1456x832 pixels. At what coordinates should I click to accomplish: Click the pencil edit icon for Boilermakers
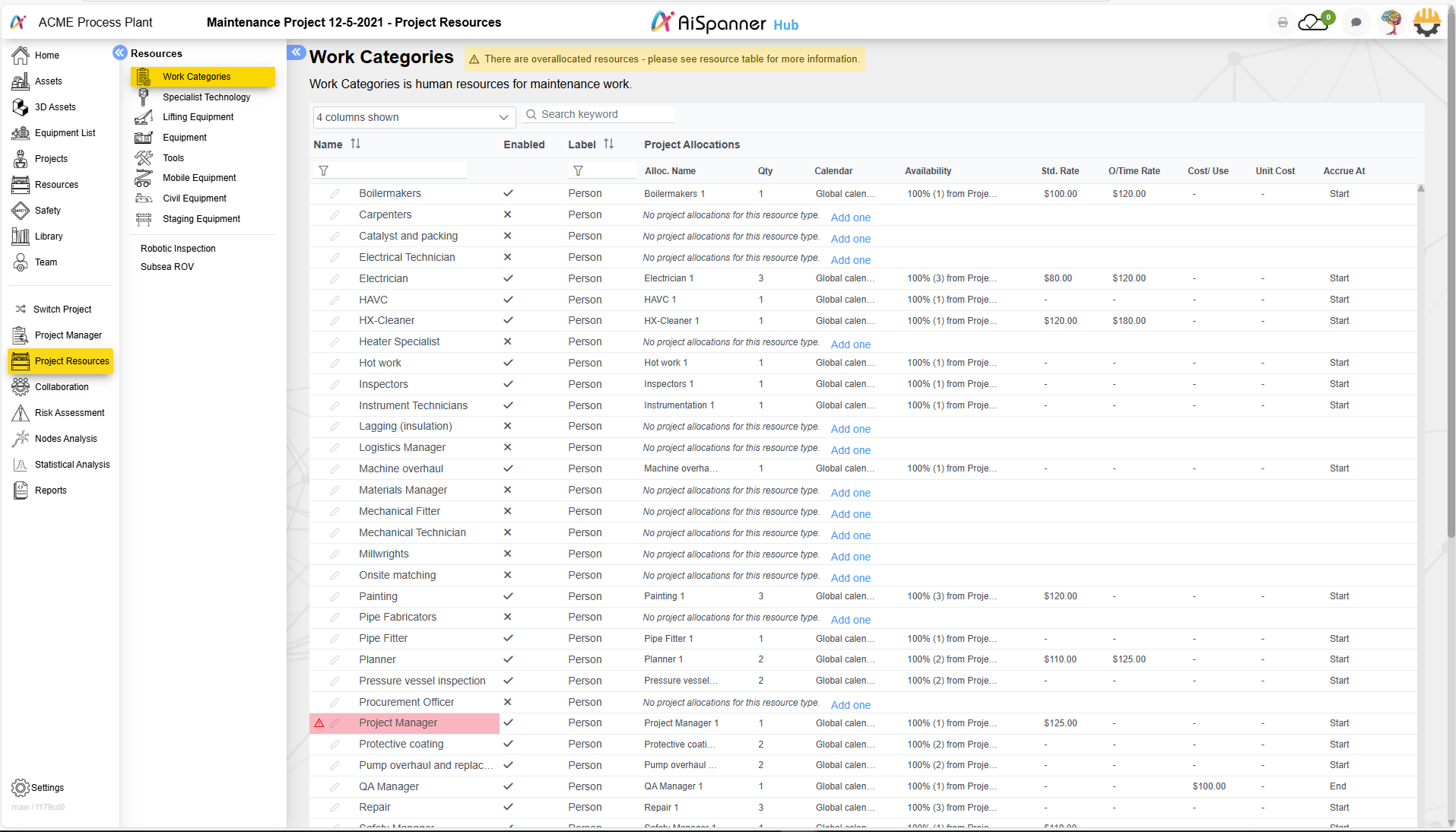tap(335, 194)
